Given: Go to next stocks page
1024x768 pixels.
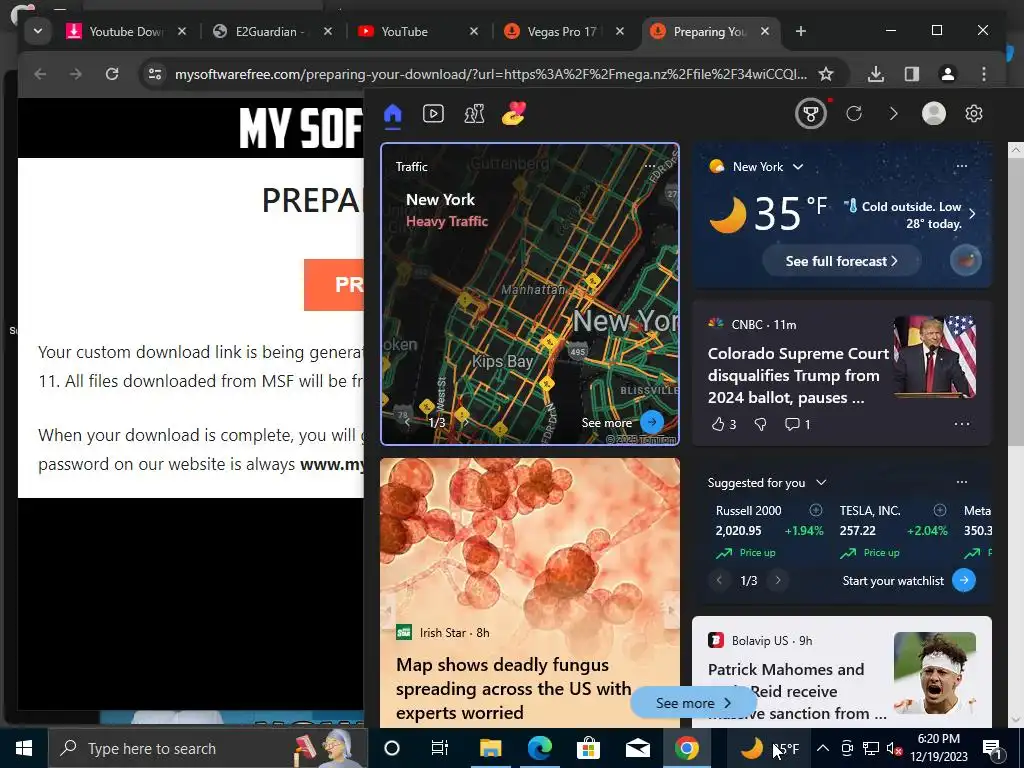Looking at the screenshot, I should [x=778, y=580].
